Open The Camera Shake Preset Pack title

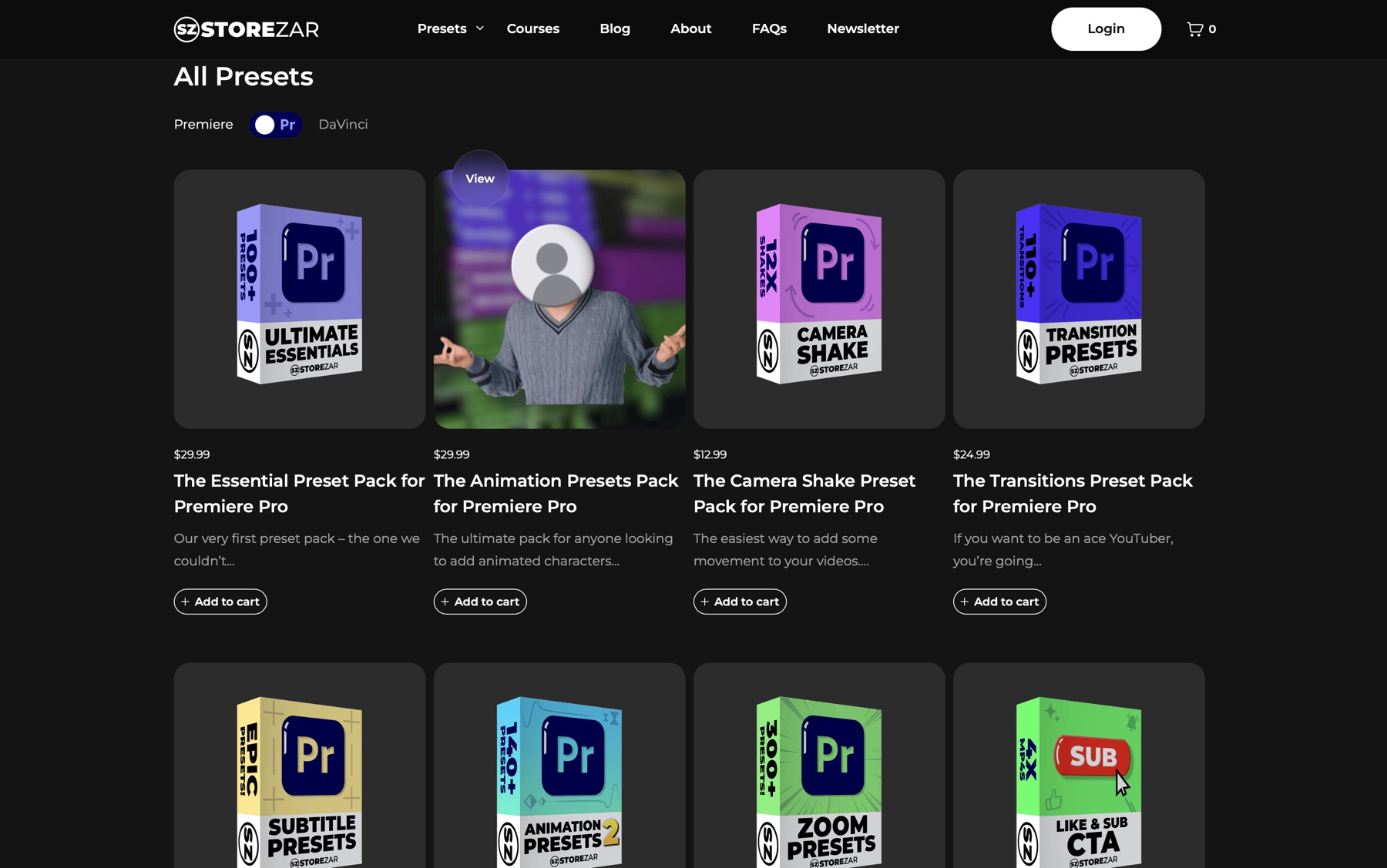[x=804, y=493]
